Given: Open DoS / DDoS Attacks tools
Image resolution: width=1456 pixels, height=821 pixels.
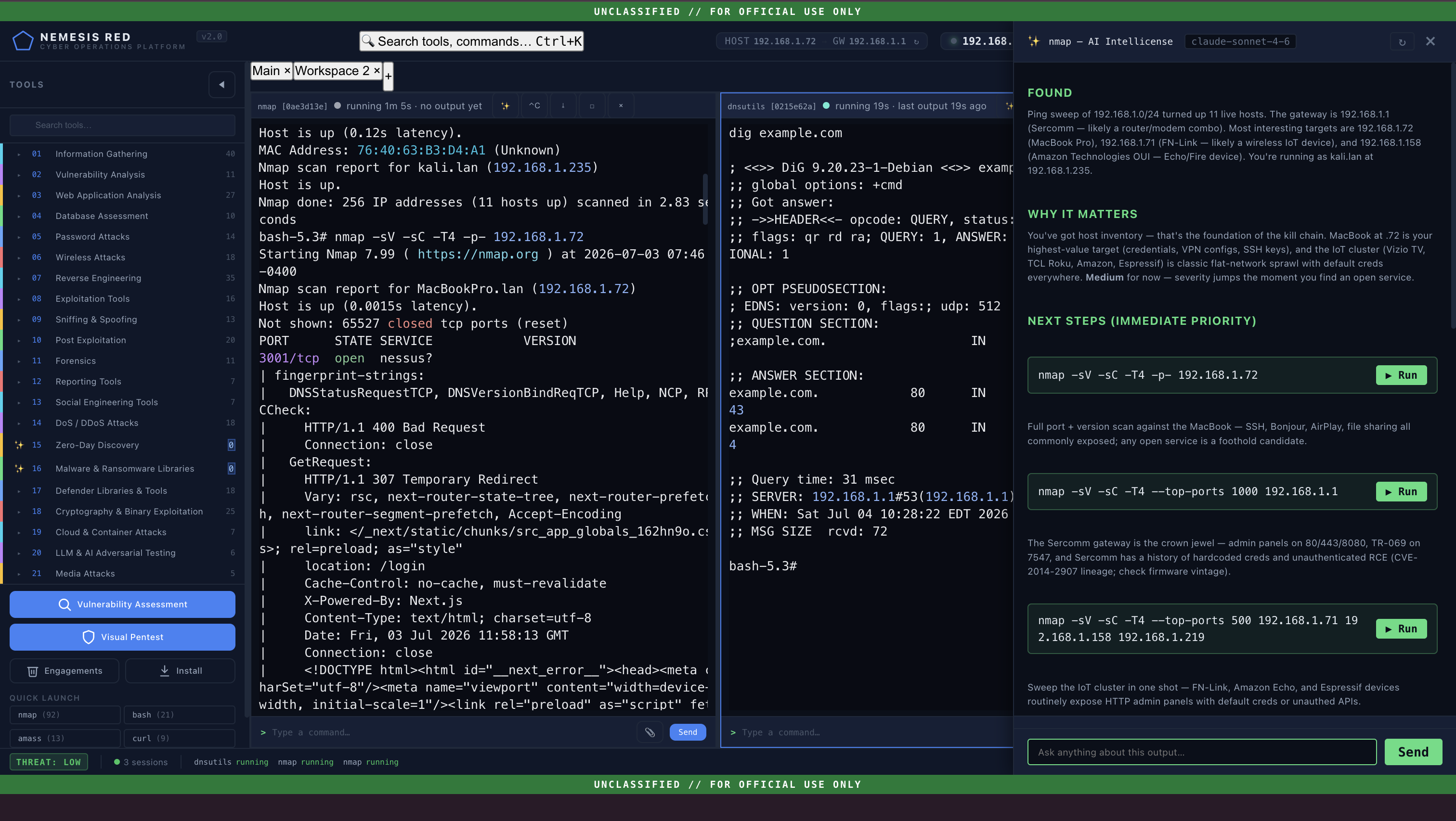Looking at the screenshot, I should click(x=123, y=423).
